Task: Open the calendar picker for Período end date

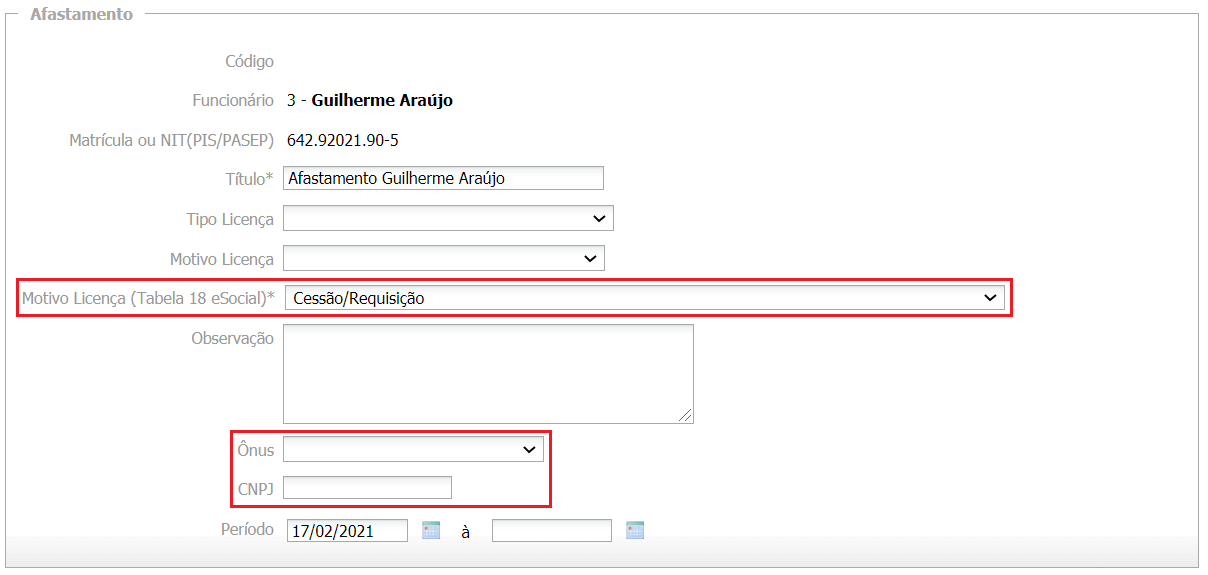Action: (635, 530)
